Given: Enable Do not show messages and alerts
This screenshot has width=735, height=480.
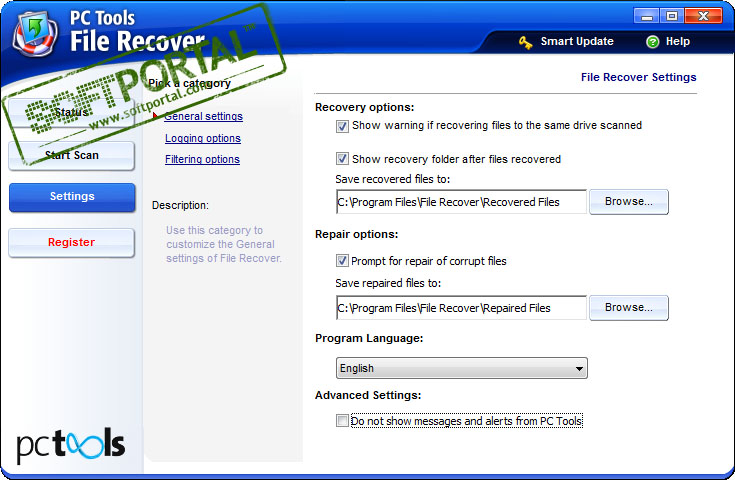Looking at the screenshot, I should click(x=342, y=420).
